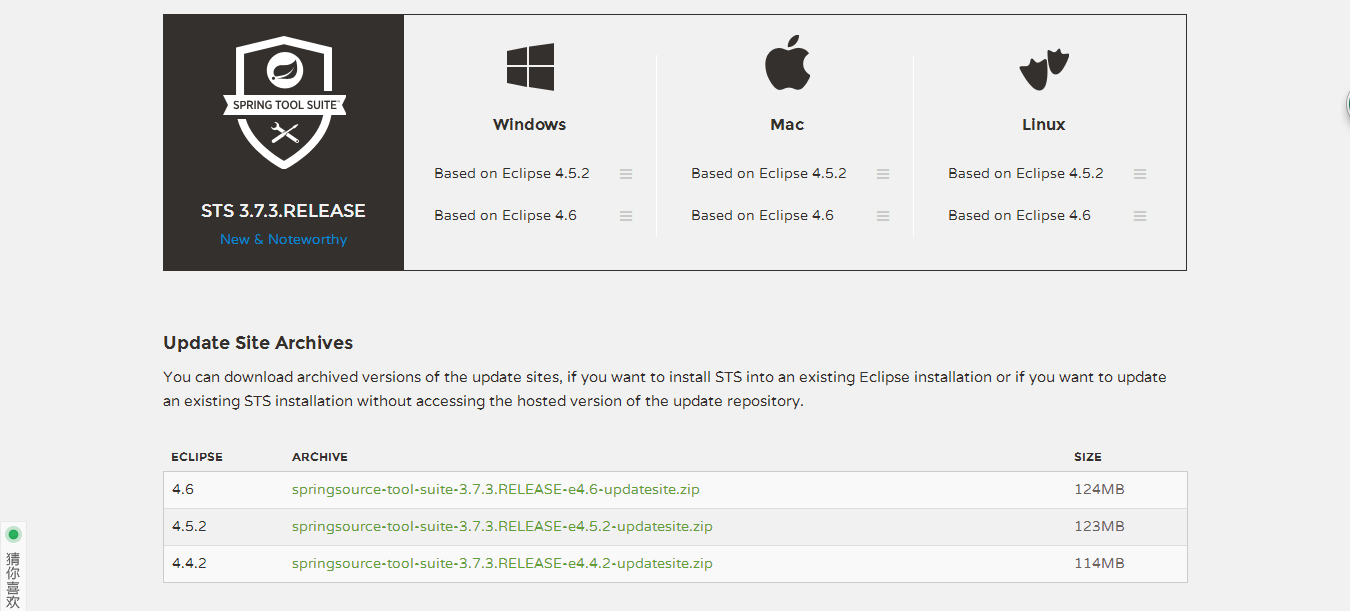Select Linux 'Based on Eclipse 4.5.2' text
Screen dimensions: 1350x611
[1026, 173]
